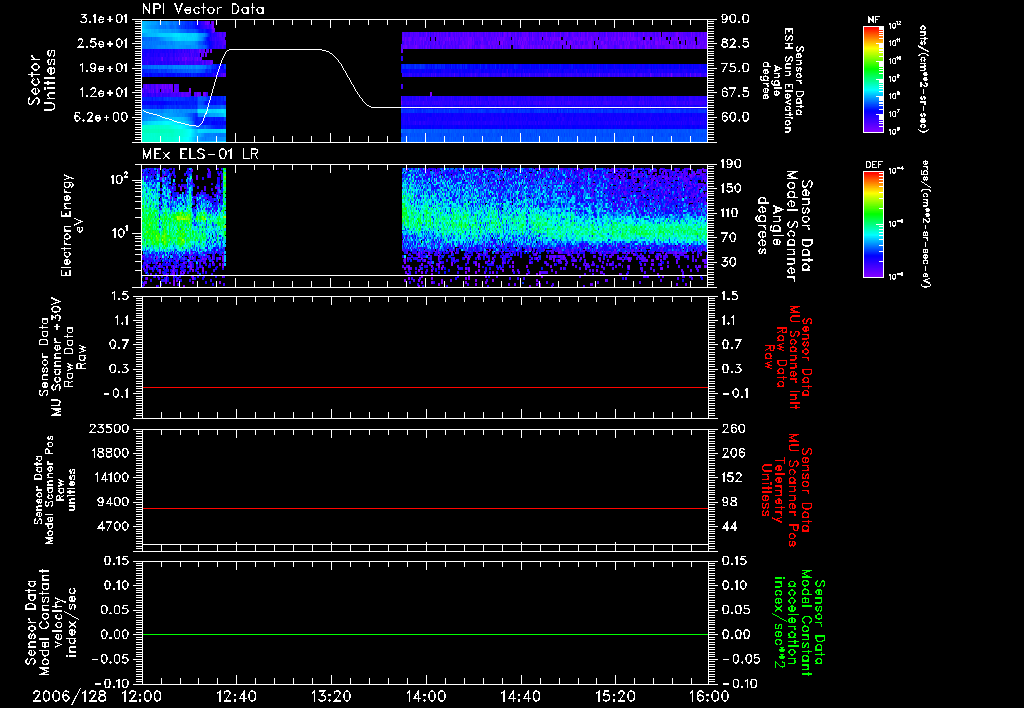The image size is (1024, 708).
Task: Click the '4700' scanner position tick
Action: point(114,526)
